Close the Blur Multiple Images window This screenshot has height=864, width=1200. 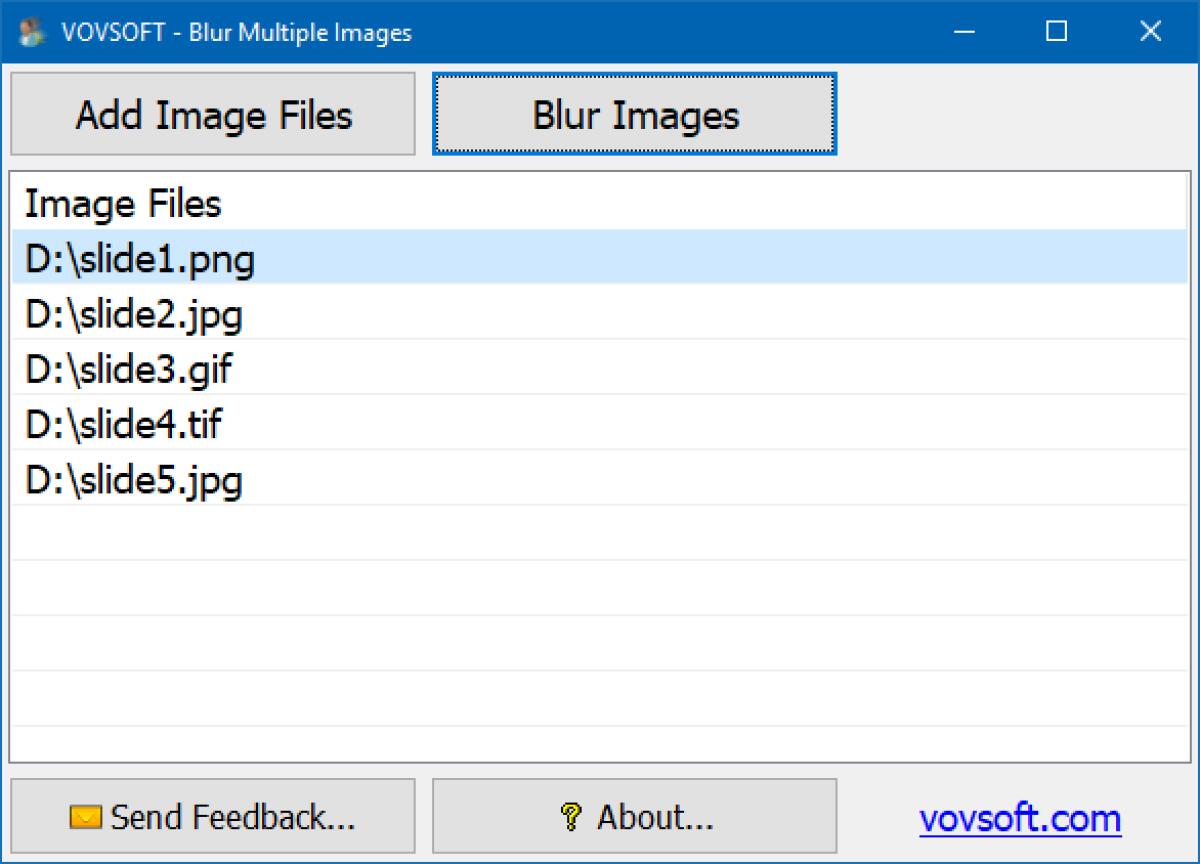click(x=1150, y=32)
